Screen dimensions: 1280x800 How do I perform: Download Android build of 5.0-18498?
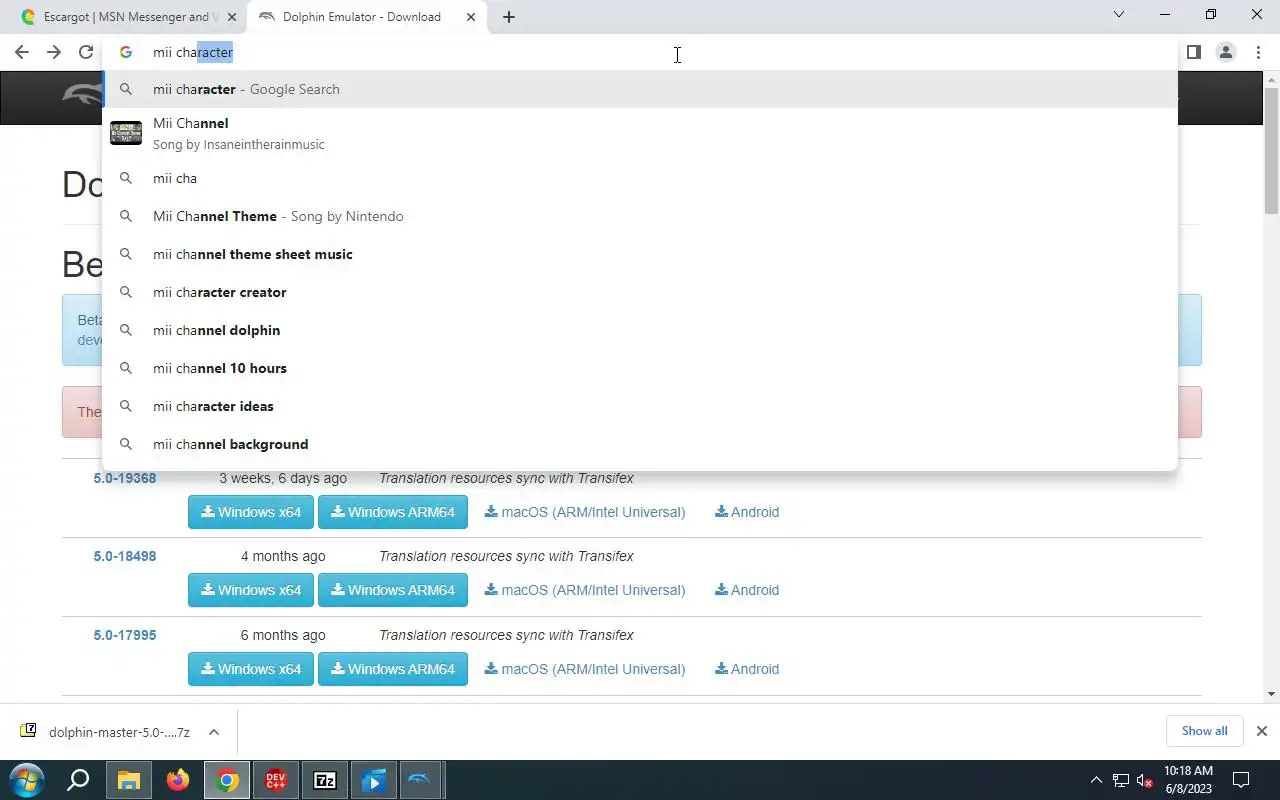tap(747, 590)
